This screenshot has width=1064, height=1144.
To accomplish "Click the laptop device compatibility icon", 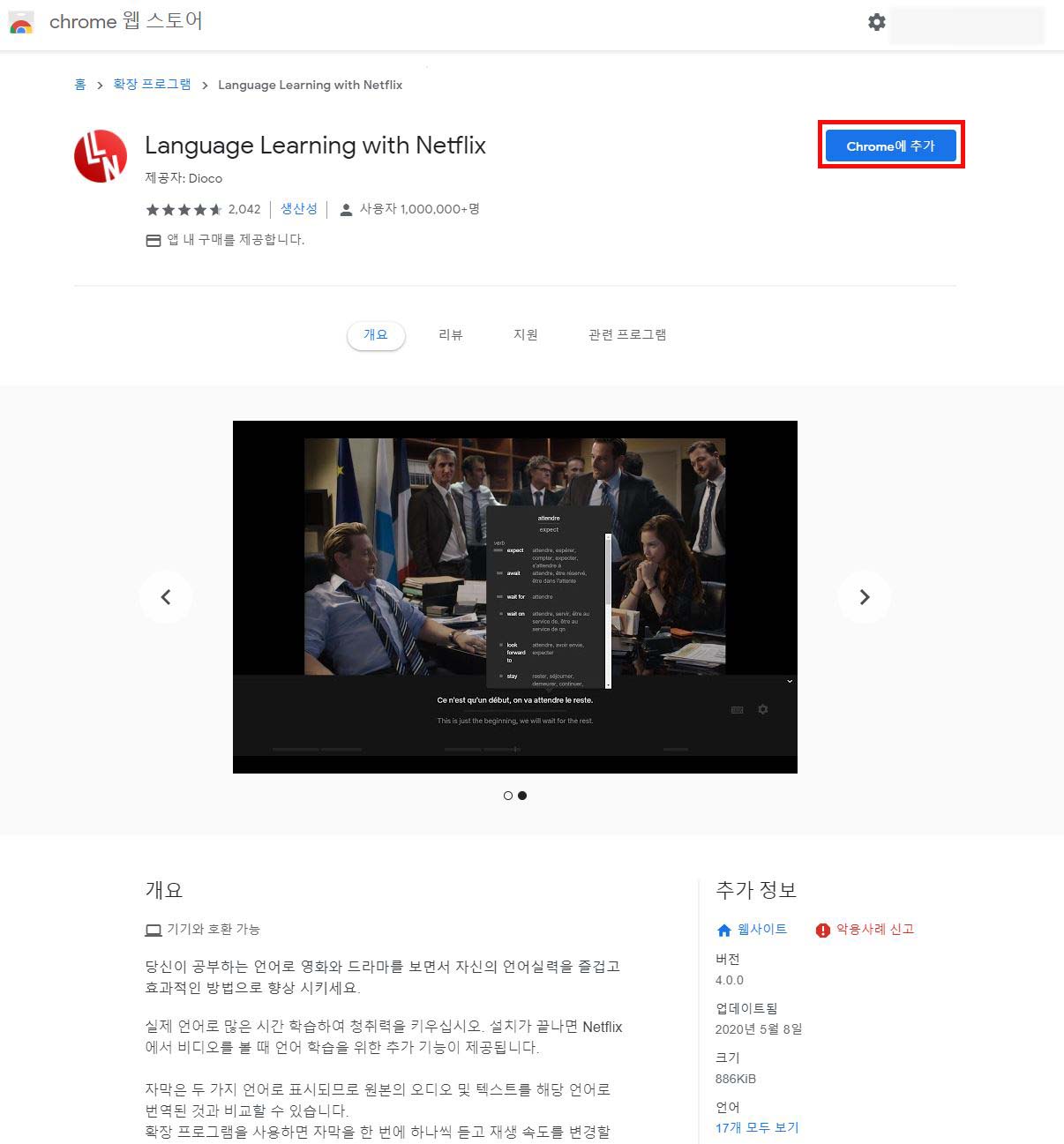I will pyautogui.click(x=153, y=930).
